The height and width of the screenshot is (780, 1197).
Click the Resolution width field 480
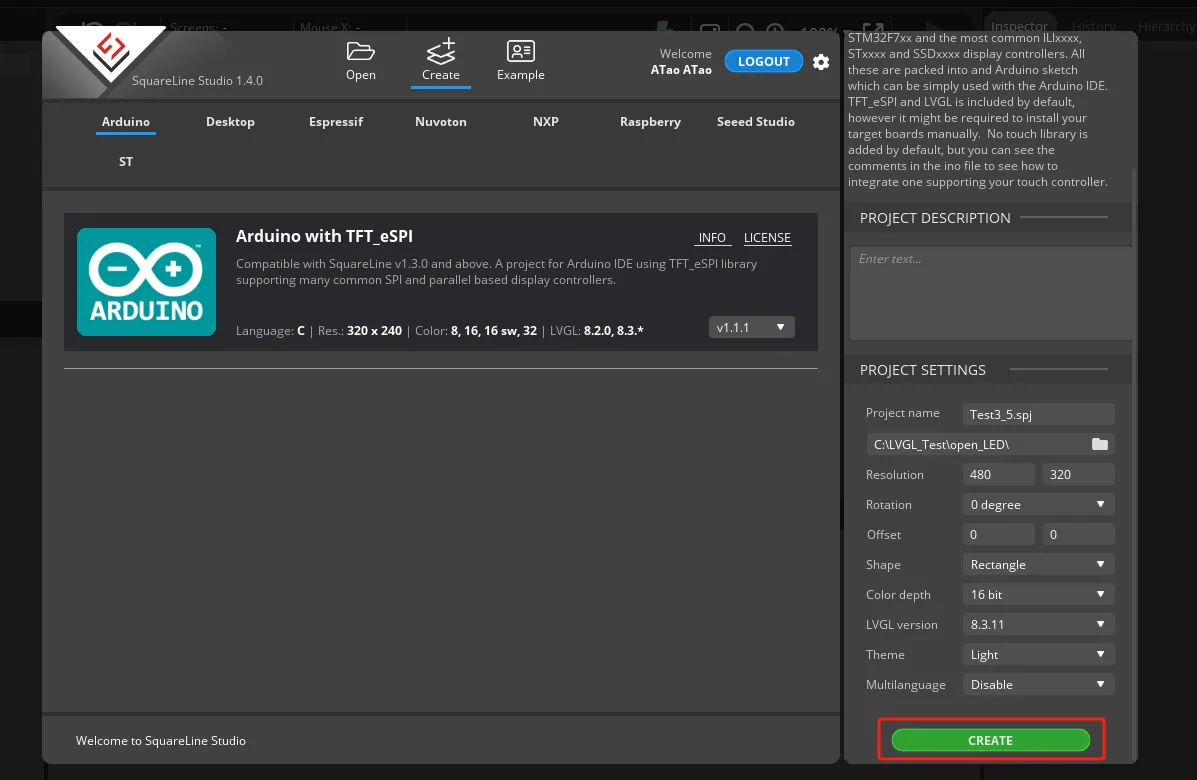pos(999,475)
